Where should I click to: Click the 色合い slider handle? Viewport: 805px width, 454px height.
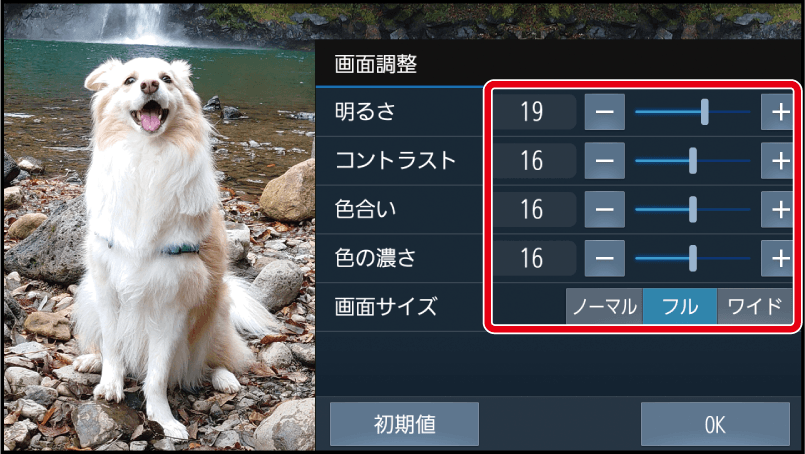(693, 210)
